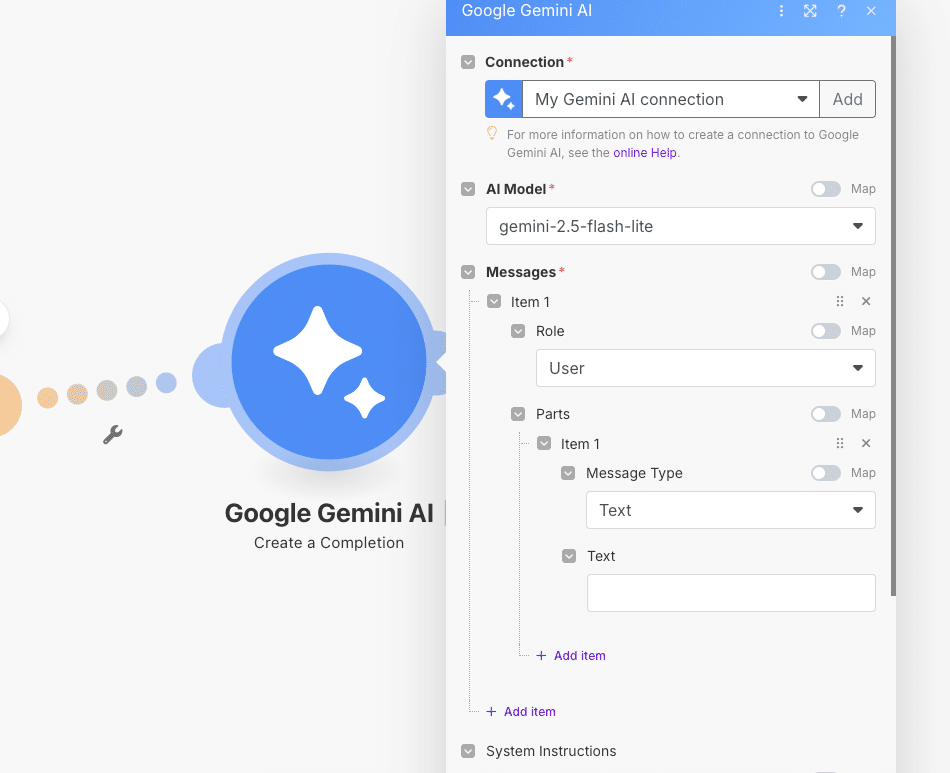
Task: Open the Role dropdown showing User
Action: pos(706,368)
